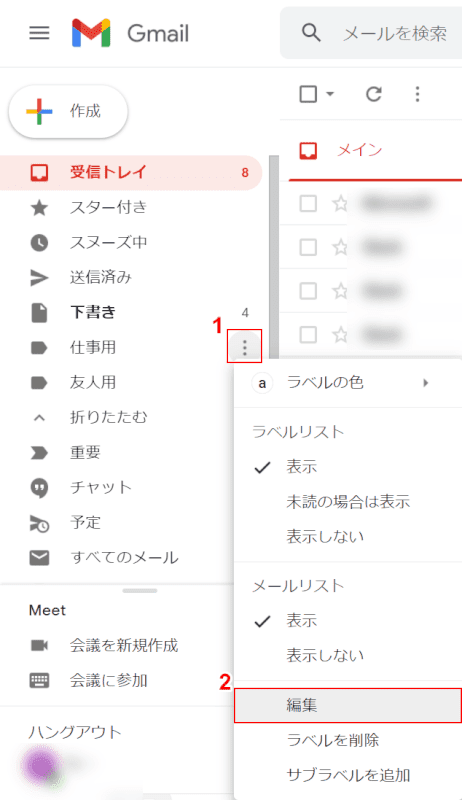462x800 pixels.
Task: Star the second email
Action: click(x=340, y=247)
